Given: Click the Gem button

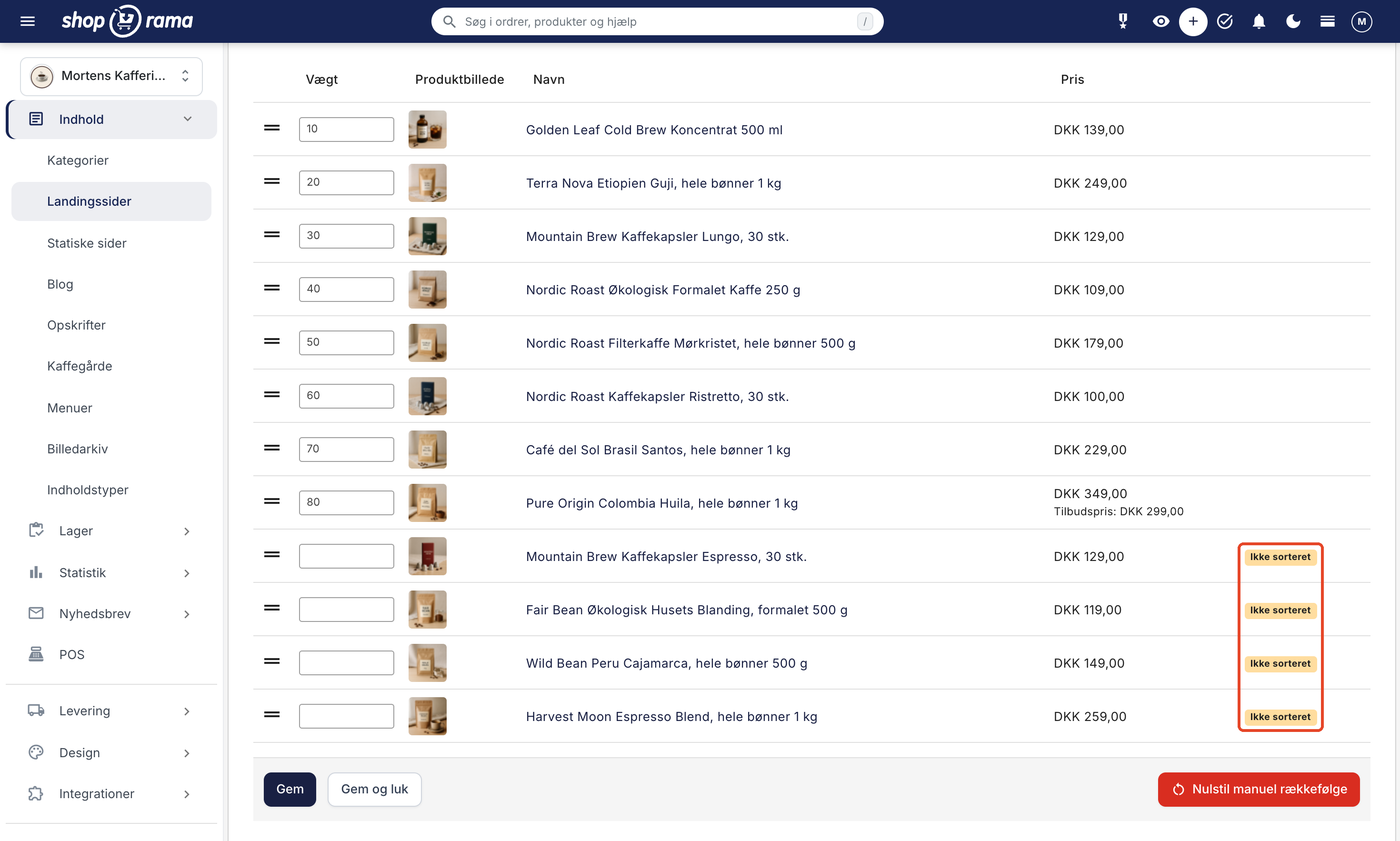Looking at the screenshot, I should (290, 789).
